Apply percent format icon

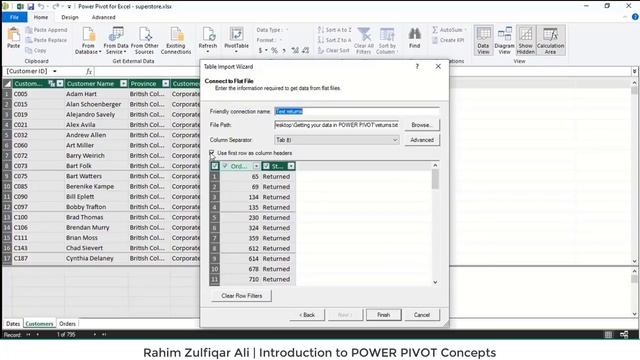click(274, 51)
